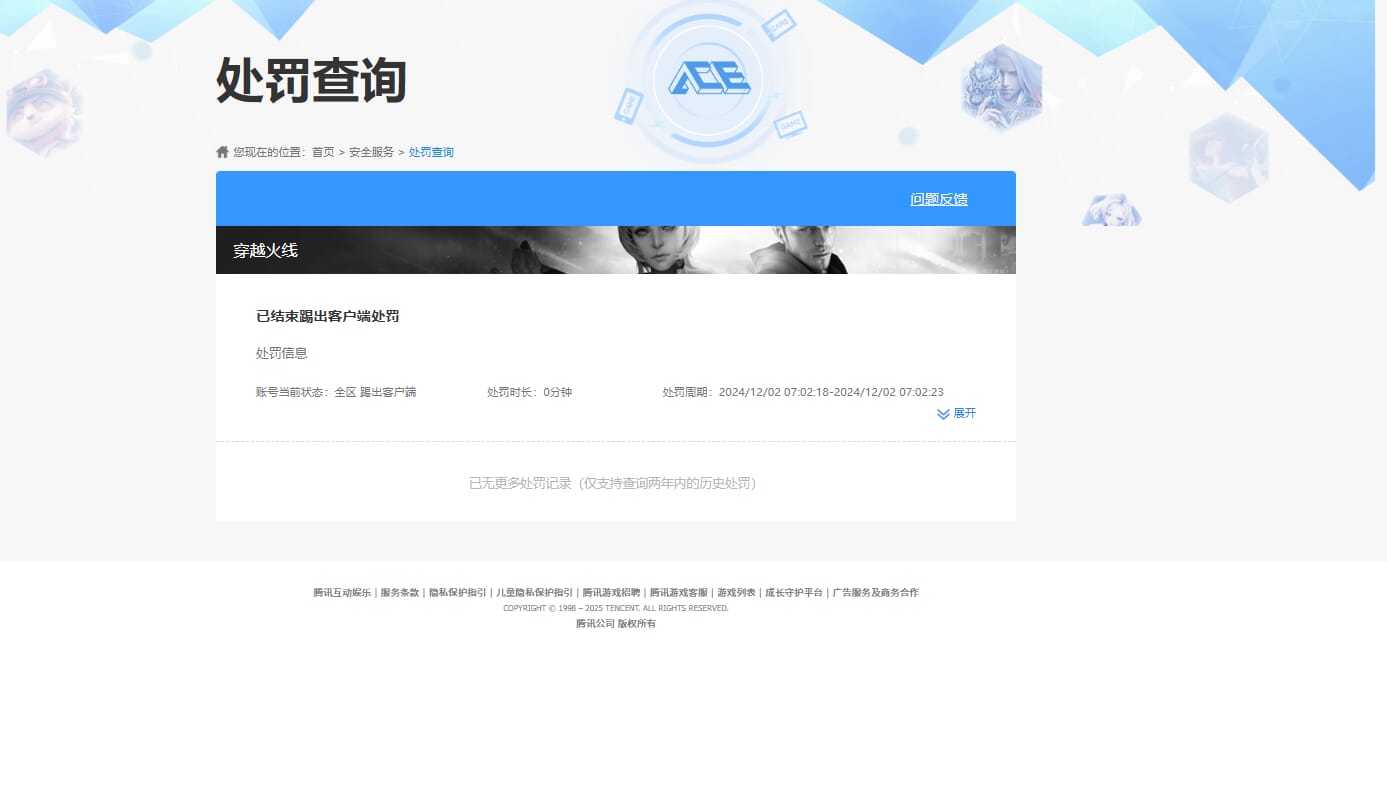The width and height of the screenshot is (1387, 789).
Task: Open 隐私保护指引 footer link
Action: point(458,593)
